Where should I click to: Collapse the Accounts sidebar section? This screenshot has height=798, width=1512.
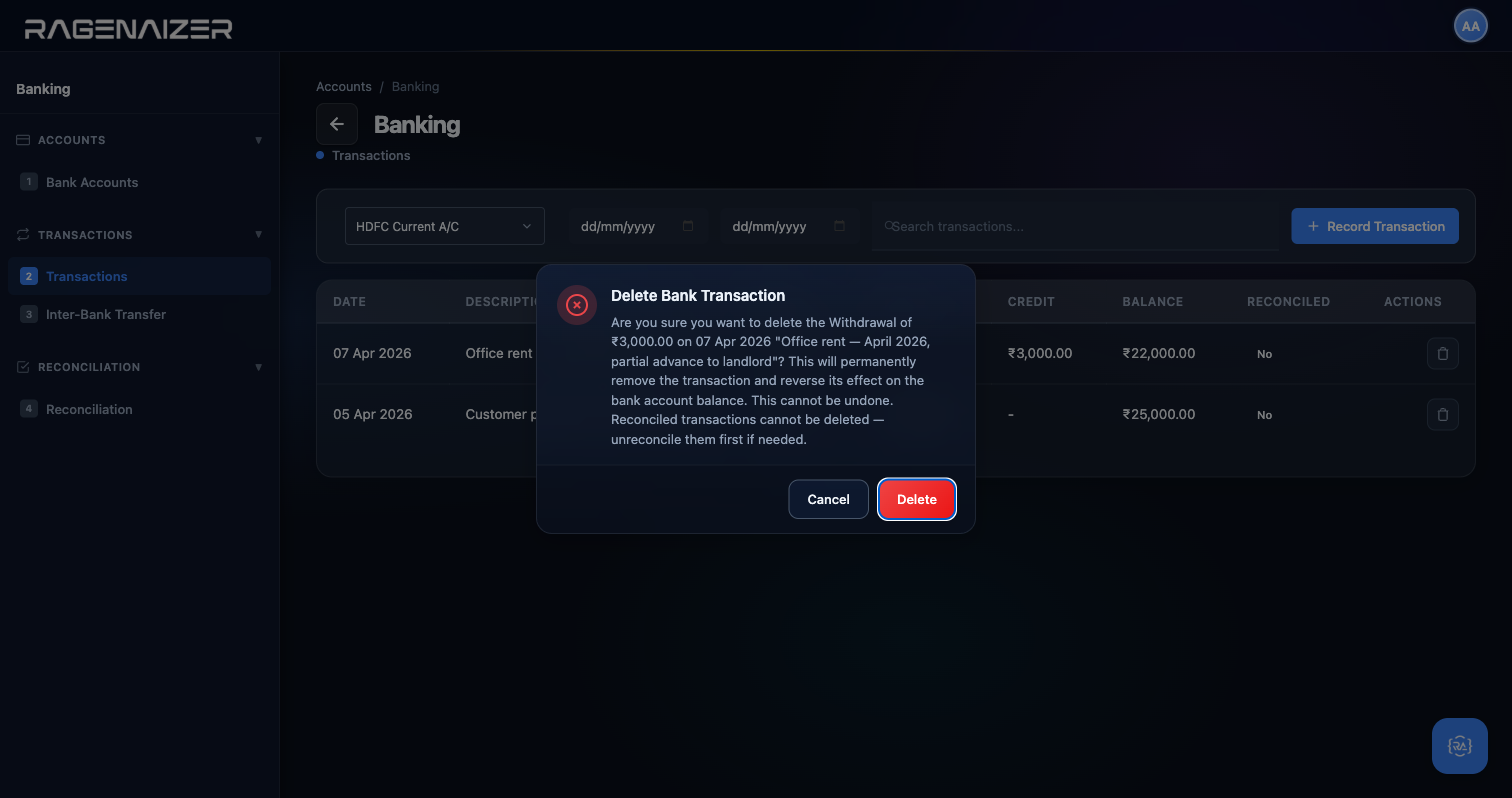[x=258, y=140]
